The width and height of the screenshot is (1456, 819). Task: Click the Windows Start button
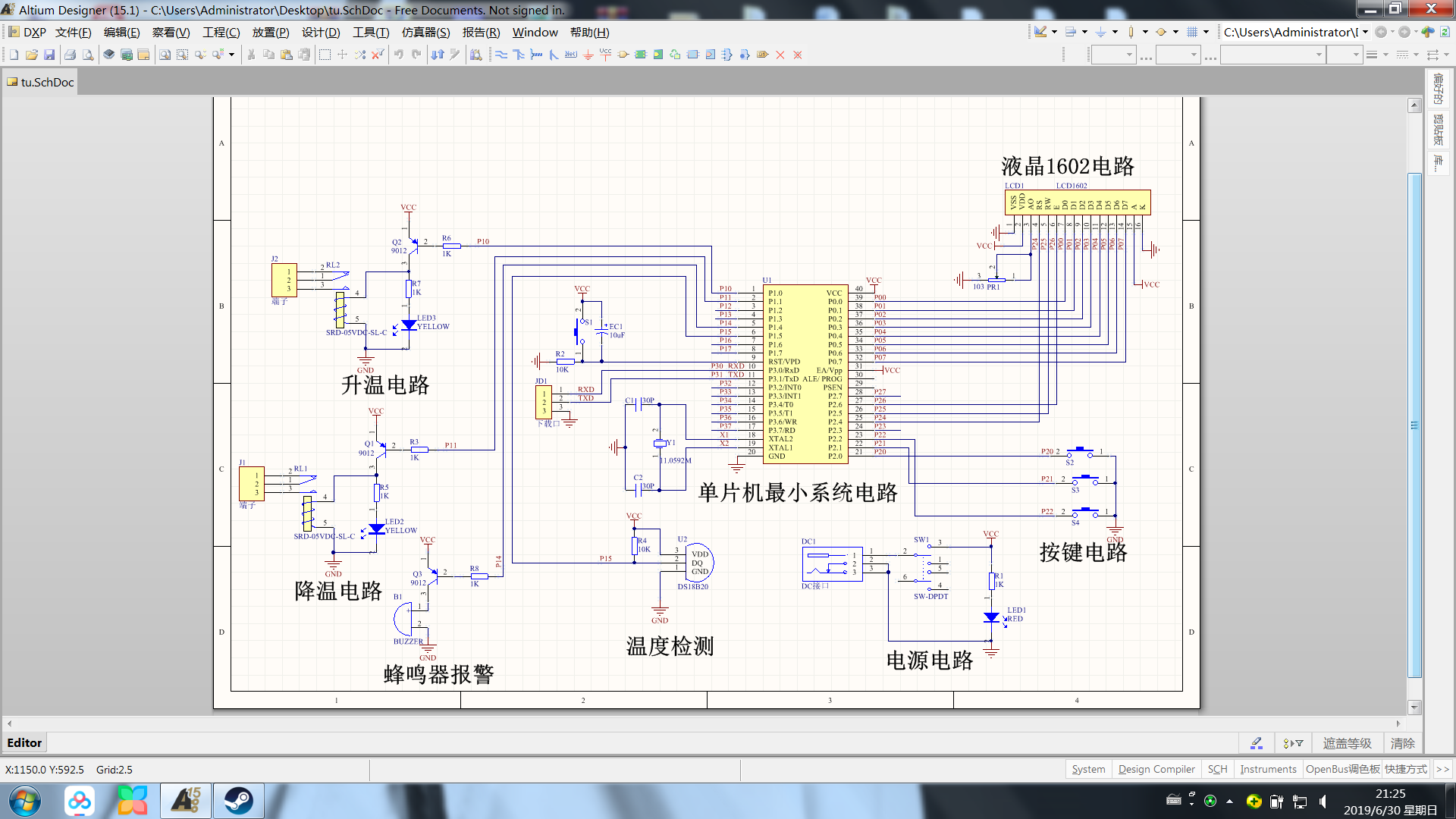click(25, 801)
